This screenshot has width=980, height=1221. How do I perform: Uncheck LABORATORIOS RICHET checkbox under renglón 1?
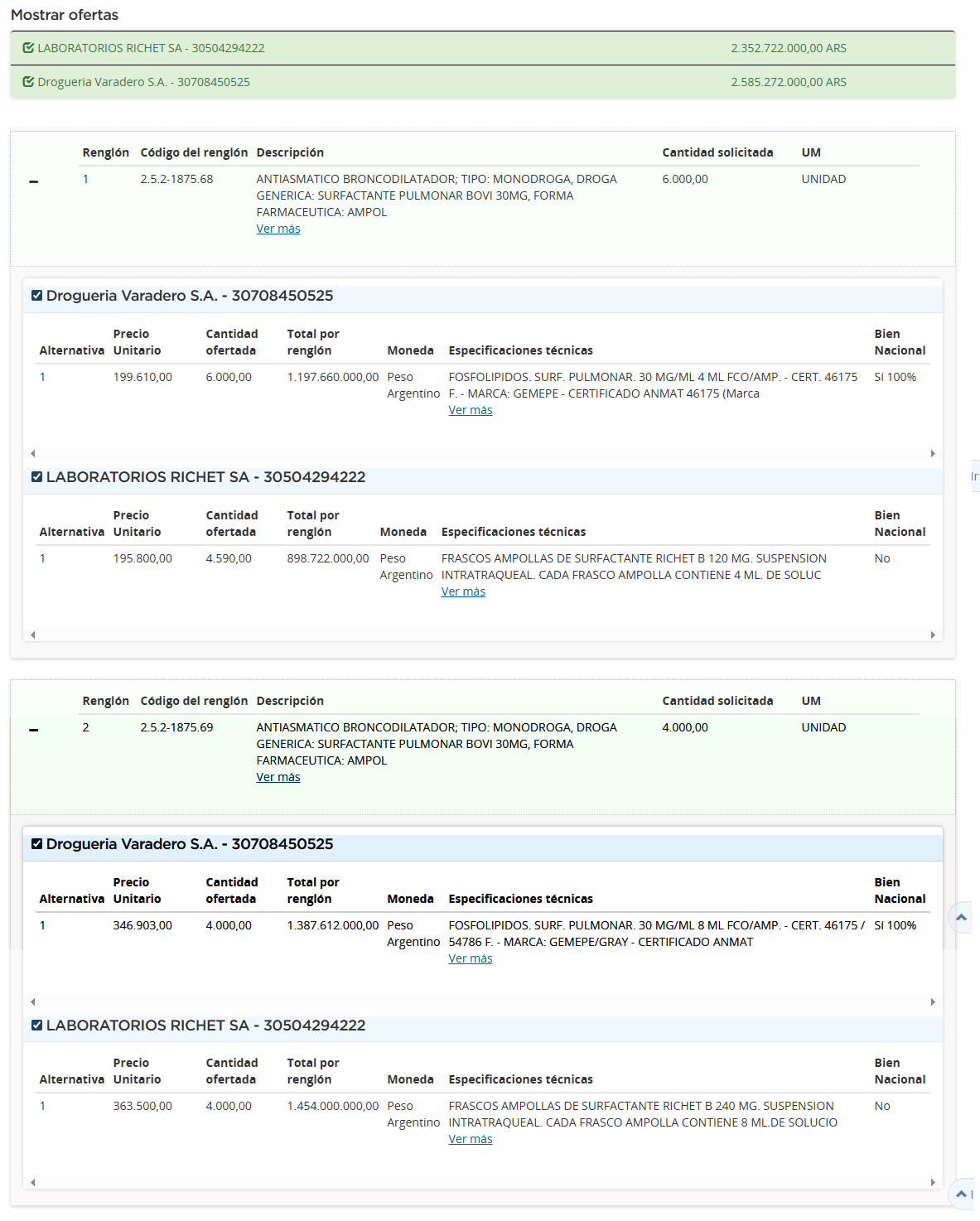point(36,477)
